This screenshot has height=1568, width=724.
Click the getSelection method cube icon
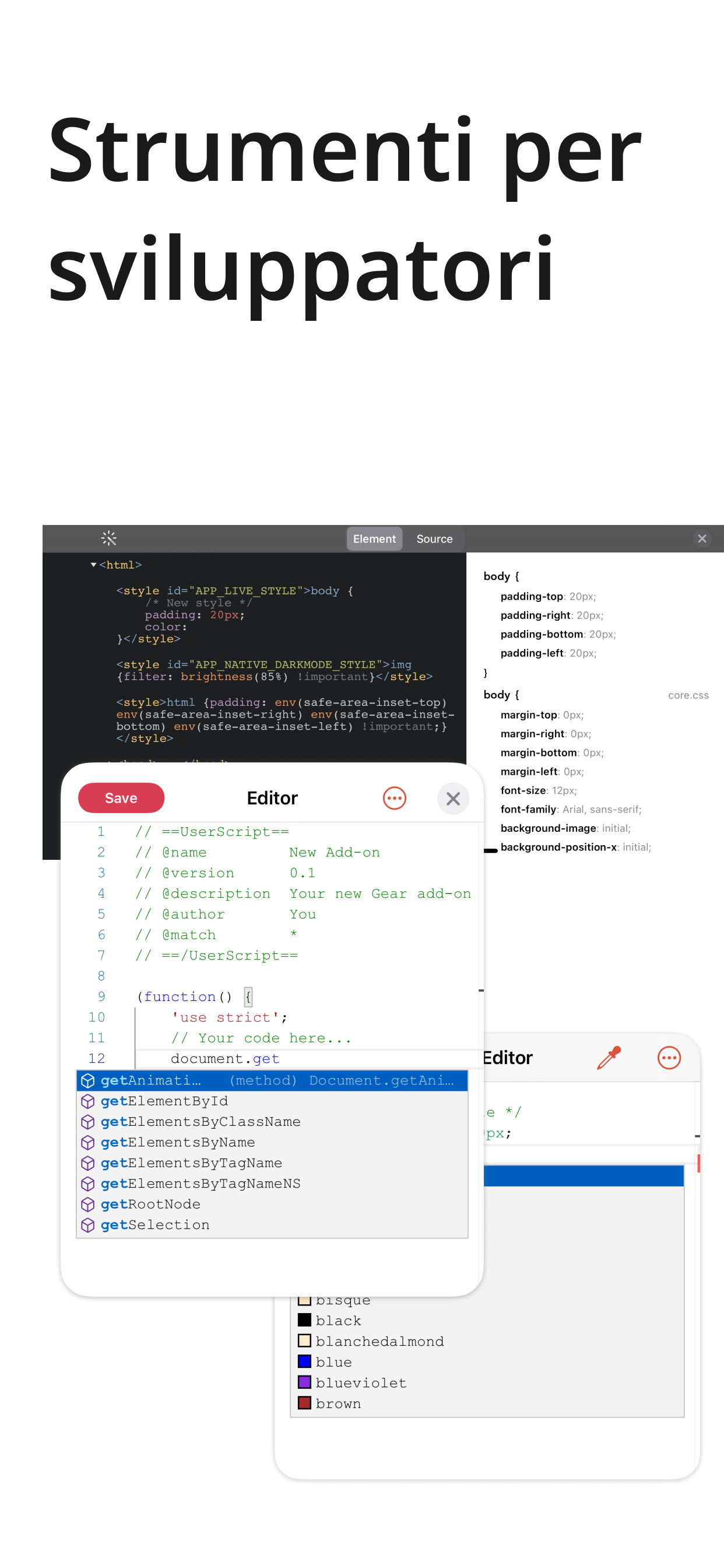tap(87, 1226)
